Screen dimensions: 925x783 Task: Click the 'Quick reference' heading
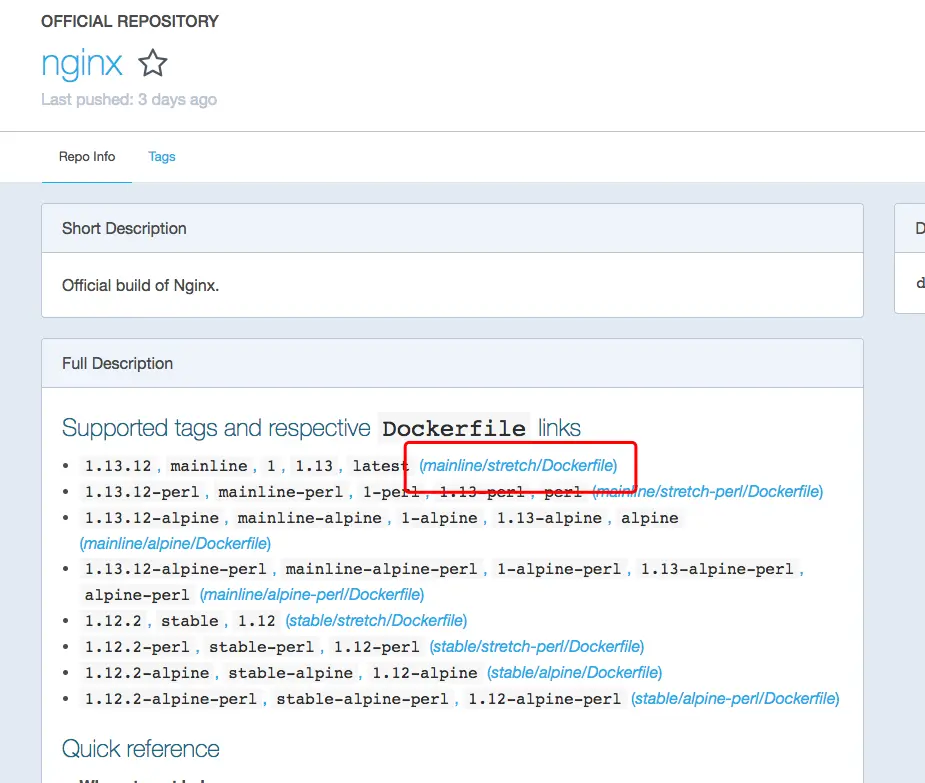click(140, 749)
